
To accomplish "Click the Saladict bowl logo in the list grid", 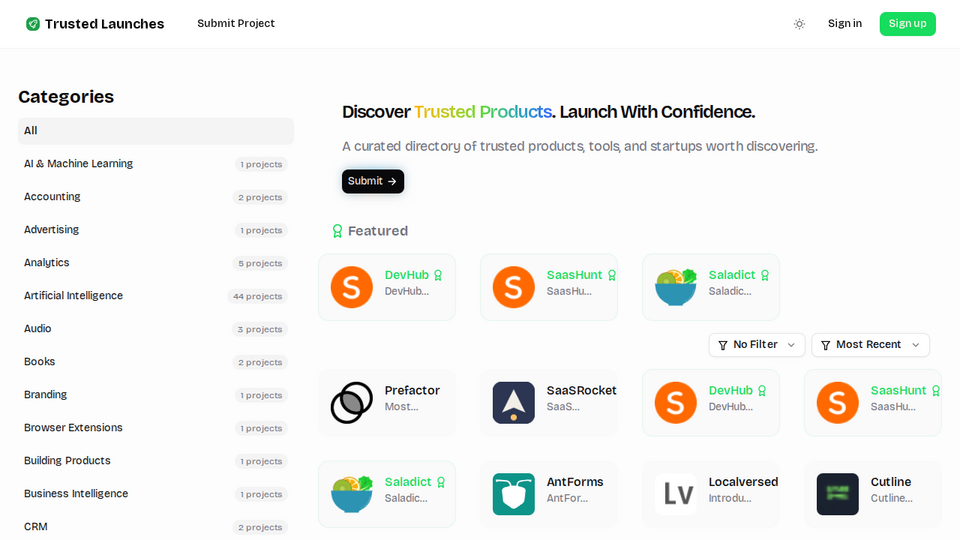I will click(351, 494).
